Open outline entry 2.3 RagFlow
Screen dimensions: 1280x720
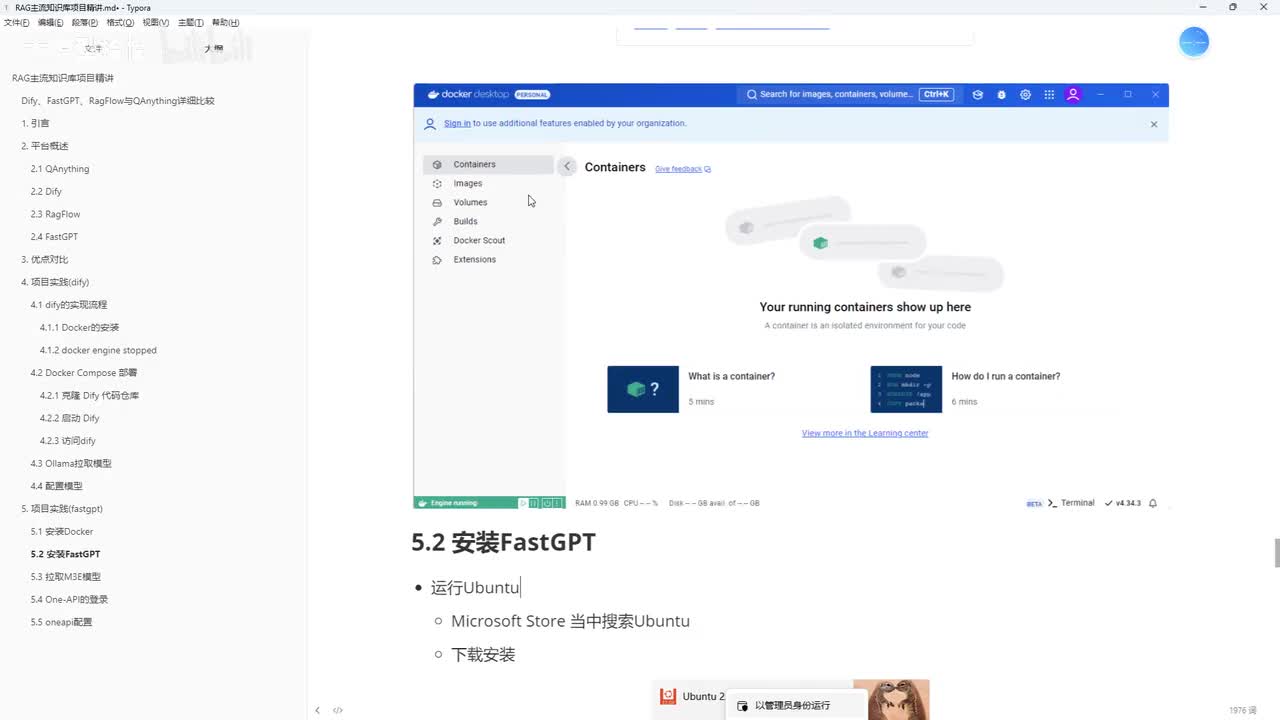click(55, 214)
